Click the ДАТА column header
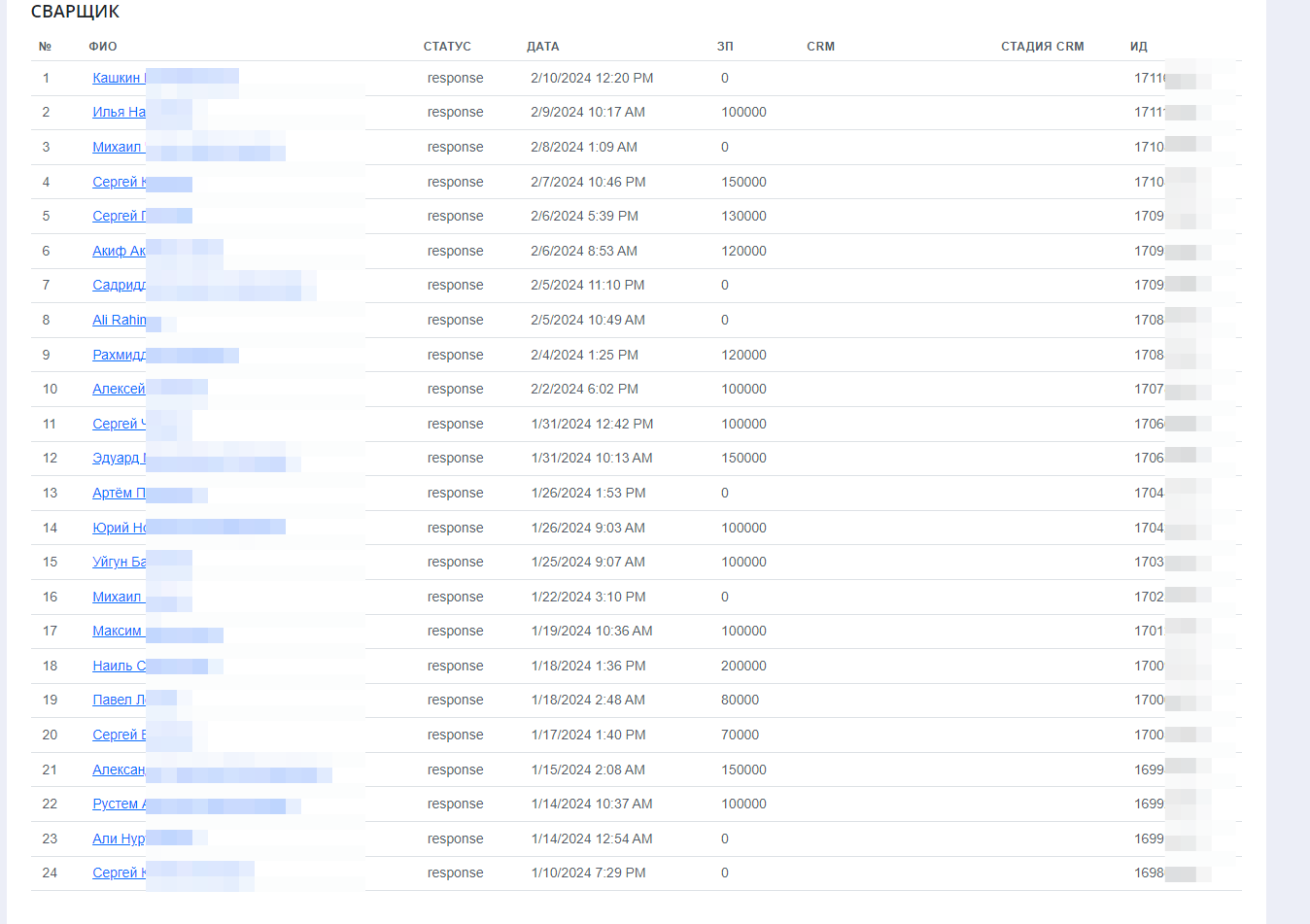Image resolution: width=1310 pixels, height=924 pixels. 542,47
